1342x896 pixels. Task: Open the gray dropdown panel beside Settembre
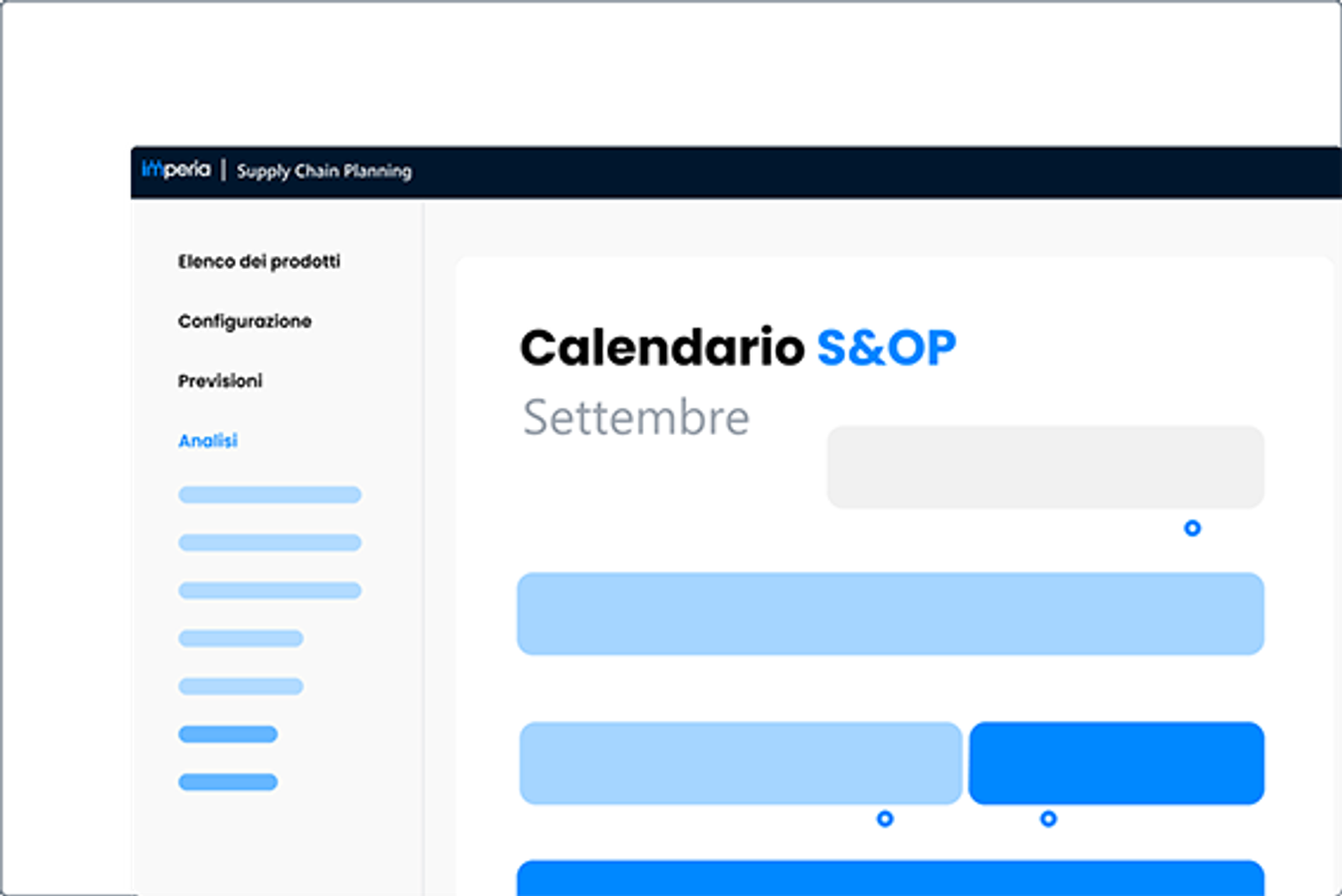(x=1046, y=466)
